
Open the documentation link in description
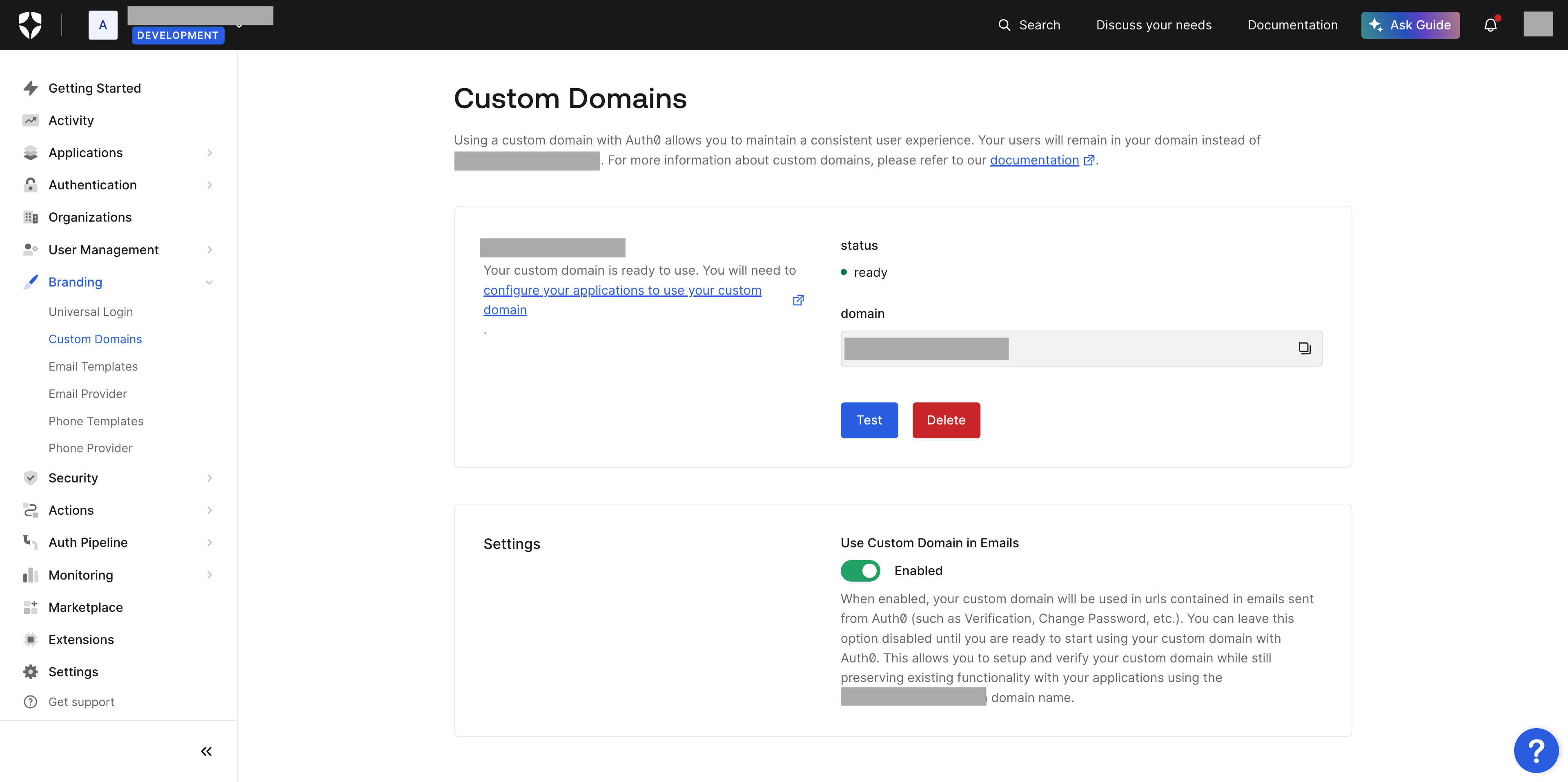click(1034, 160)
